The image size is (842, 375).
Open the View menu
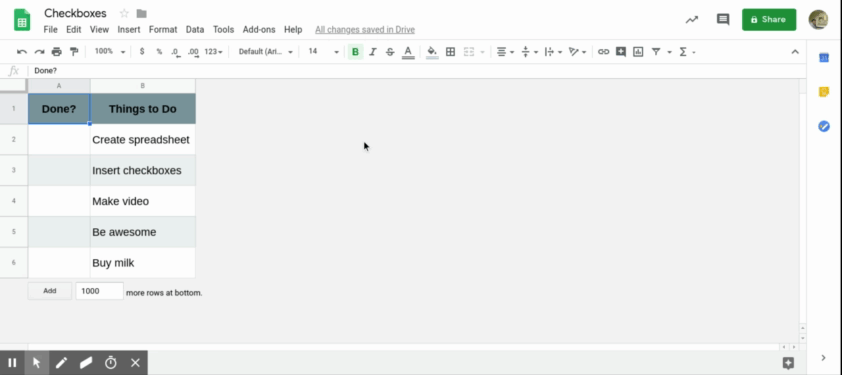pyautogui.click(x=99, y=30)
